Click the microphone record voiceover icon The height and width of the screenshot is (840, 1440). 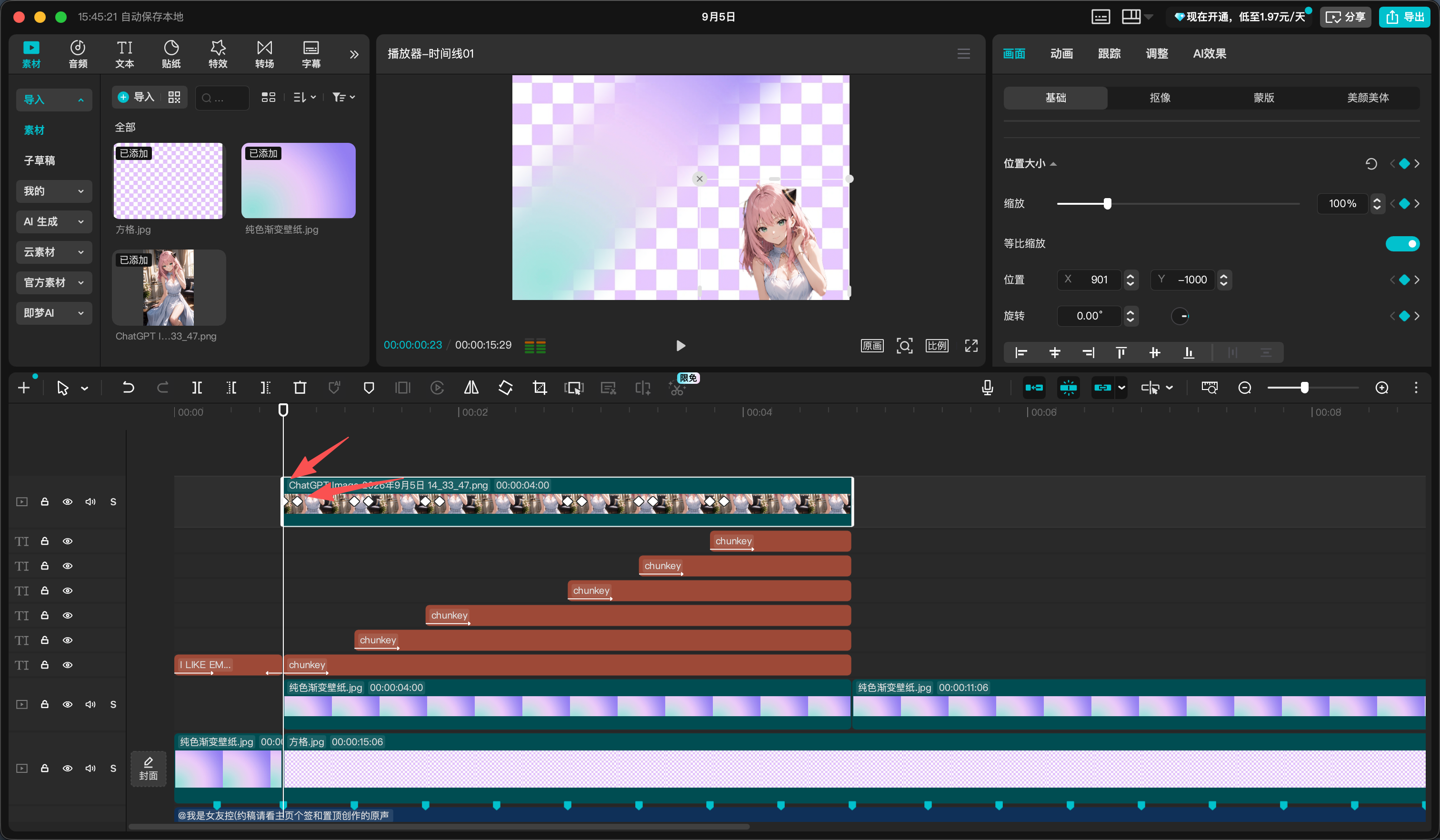[987, 388]
